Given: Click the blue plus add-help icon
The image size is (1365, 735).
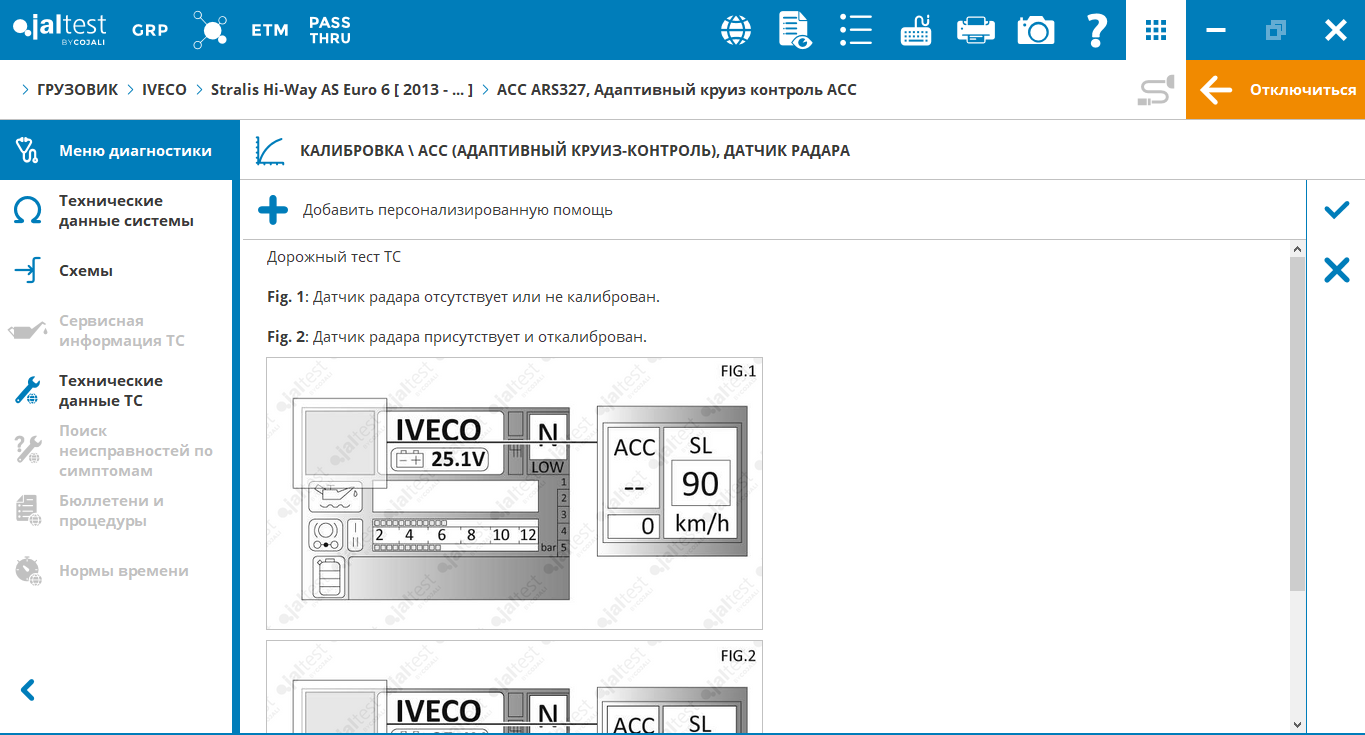Looking at the screenshot, I should click(x=273, y=210).
